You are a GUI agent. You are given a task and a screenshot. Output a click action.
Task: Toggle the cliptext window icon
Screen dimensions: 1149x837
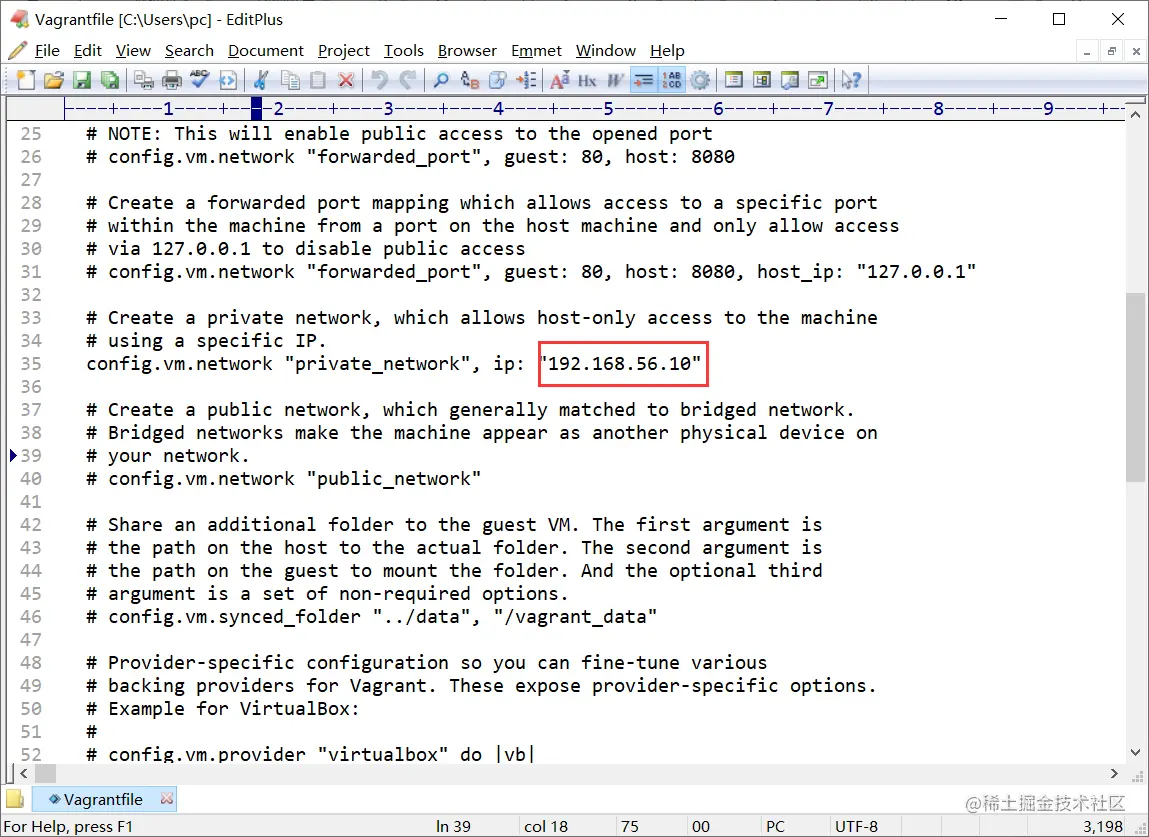coord(761,80)
